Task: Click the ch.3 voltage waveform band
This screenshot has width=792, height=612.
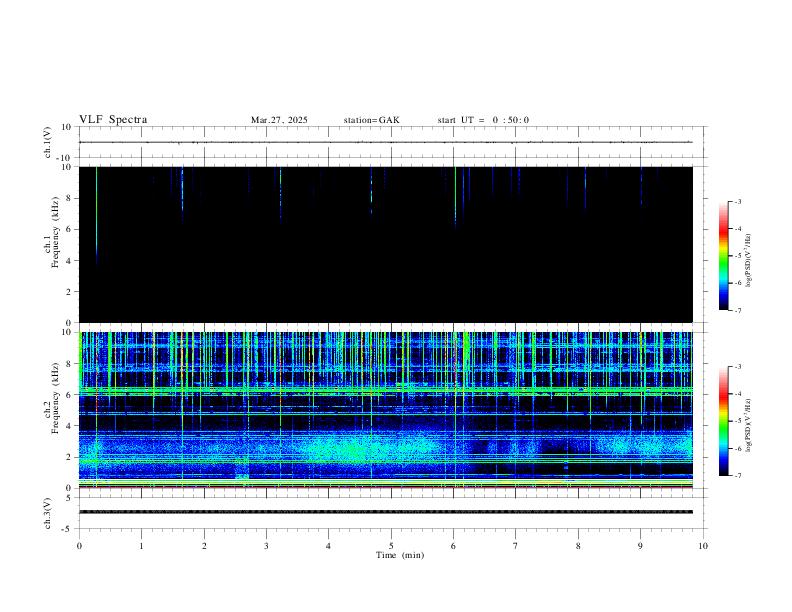Action: tap(385, 512)
